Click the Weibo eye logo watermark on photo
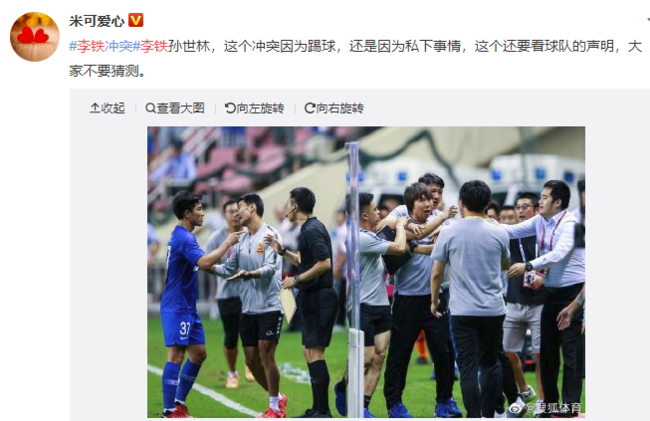 [x=517, y=408]
